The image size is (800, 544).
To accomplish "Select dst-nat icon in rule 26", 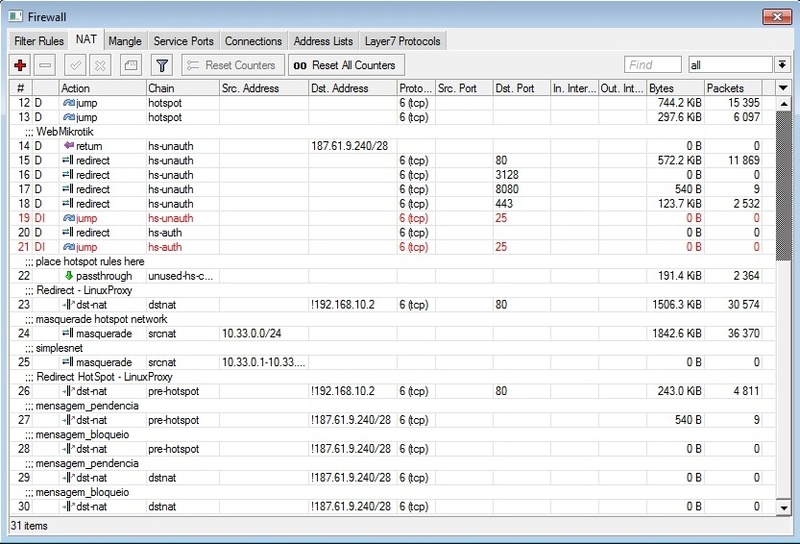I will [x=68, y=391].
